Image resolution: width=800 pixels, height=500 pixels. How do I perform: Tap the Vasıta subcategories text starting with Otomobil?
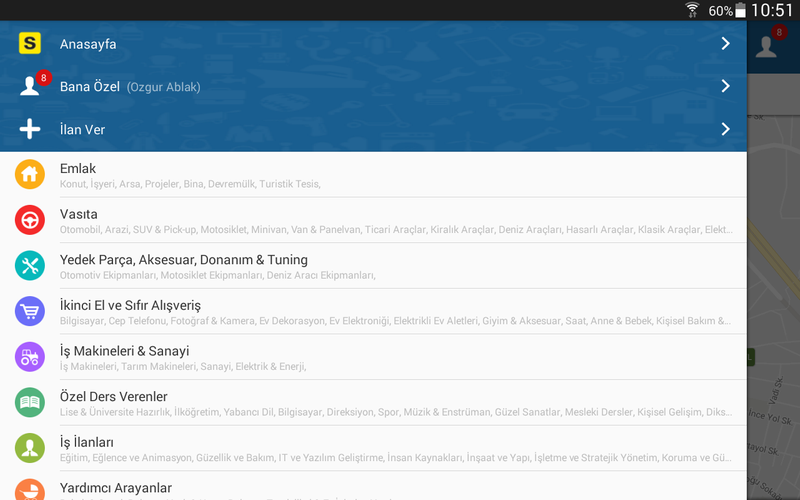(396, 230)
